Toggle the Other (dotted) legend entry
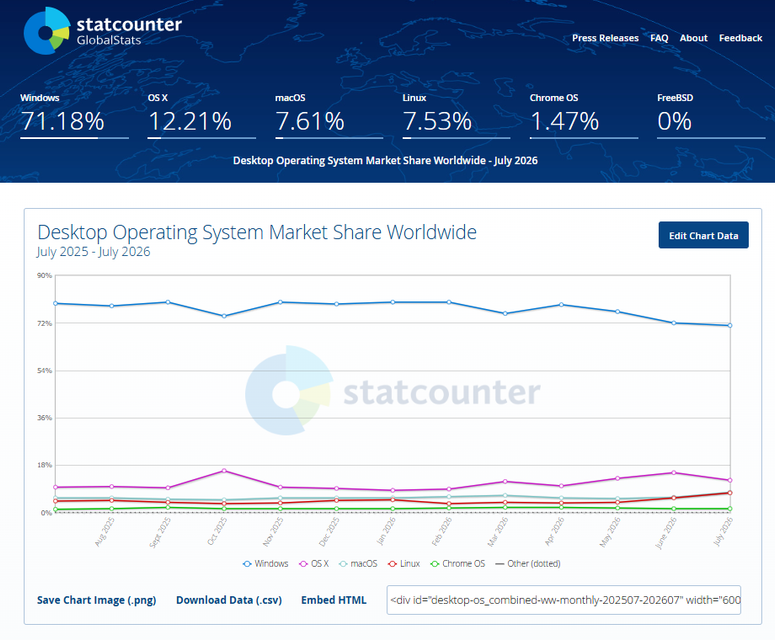This screenshot has width=775, height=640. (x=527, y=563)
